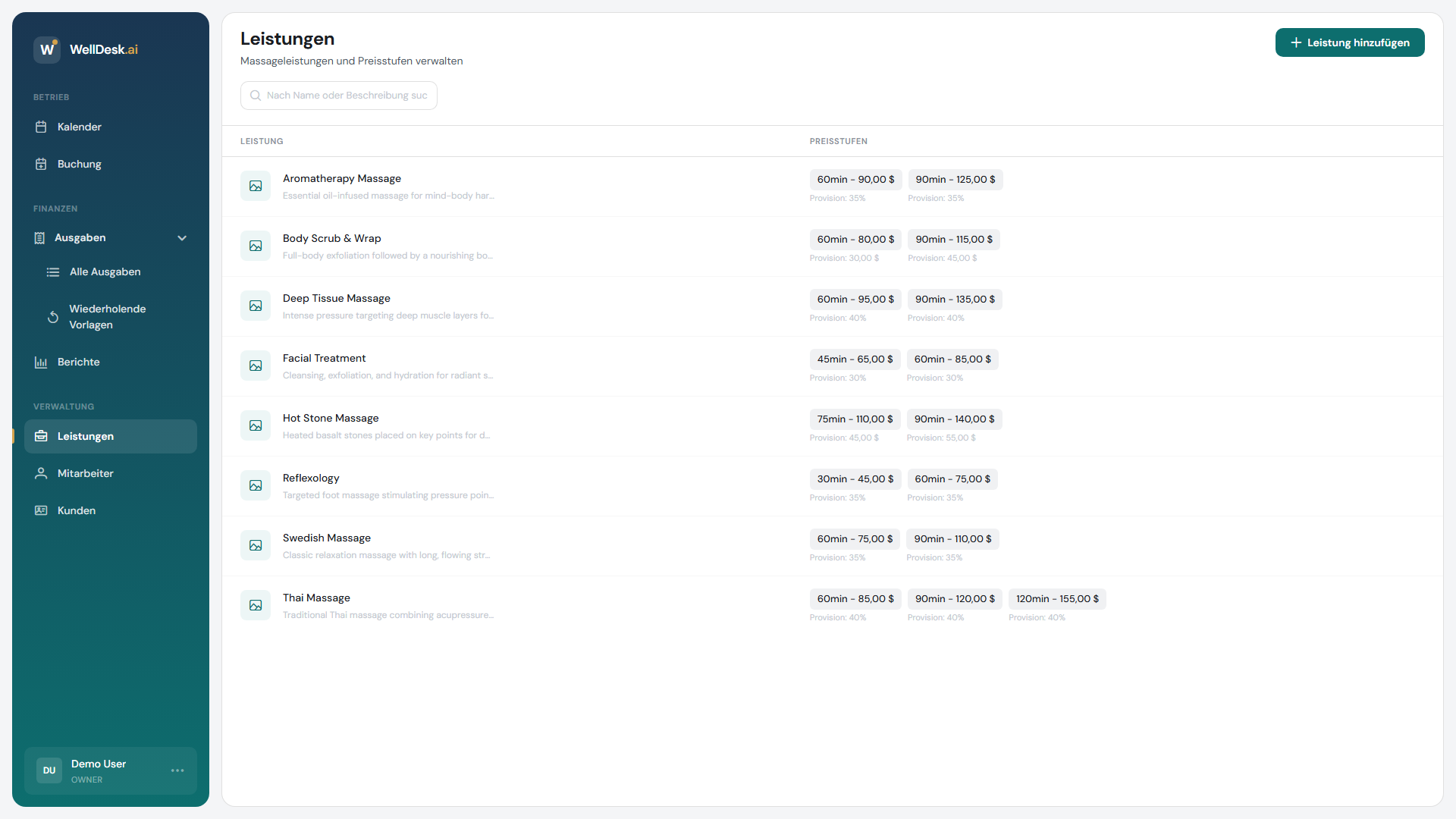Viewport: 1456px width, 819px height.
Task: Click the Berichte chart icon
Action: (x=41, y=362)
